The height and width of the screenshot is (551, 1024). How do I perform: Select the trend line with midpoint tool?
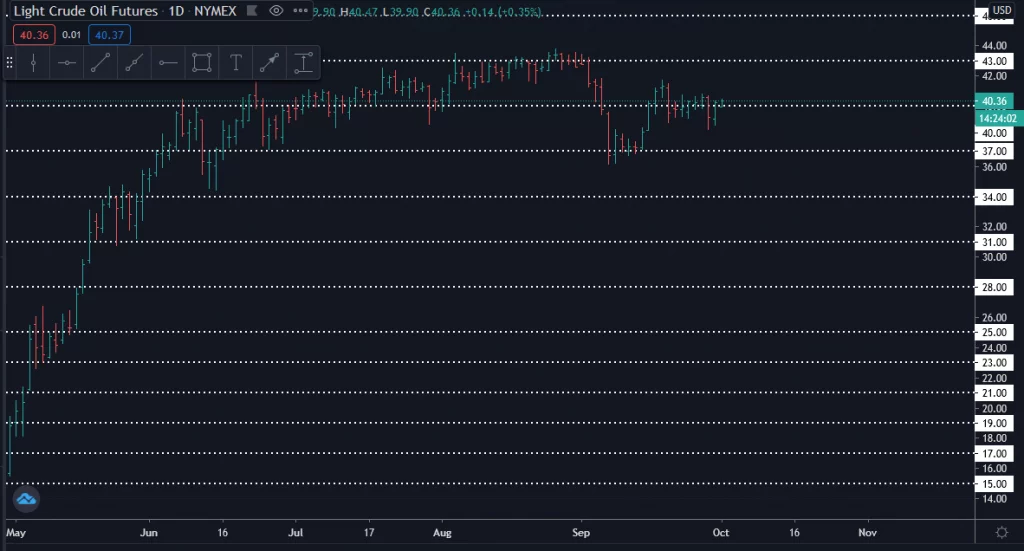133,63
